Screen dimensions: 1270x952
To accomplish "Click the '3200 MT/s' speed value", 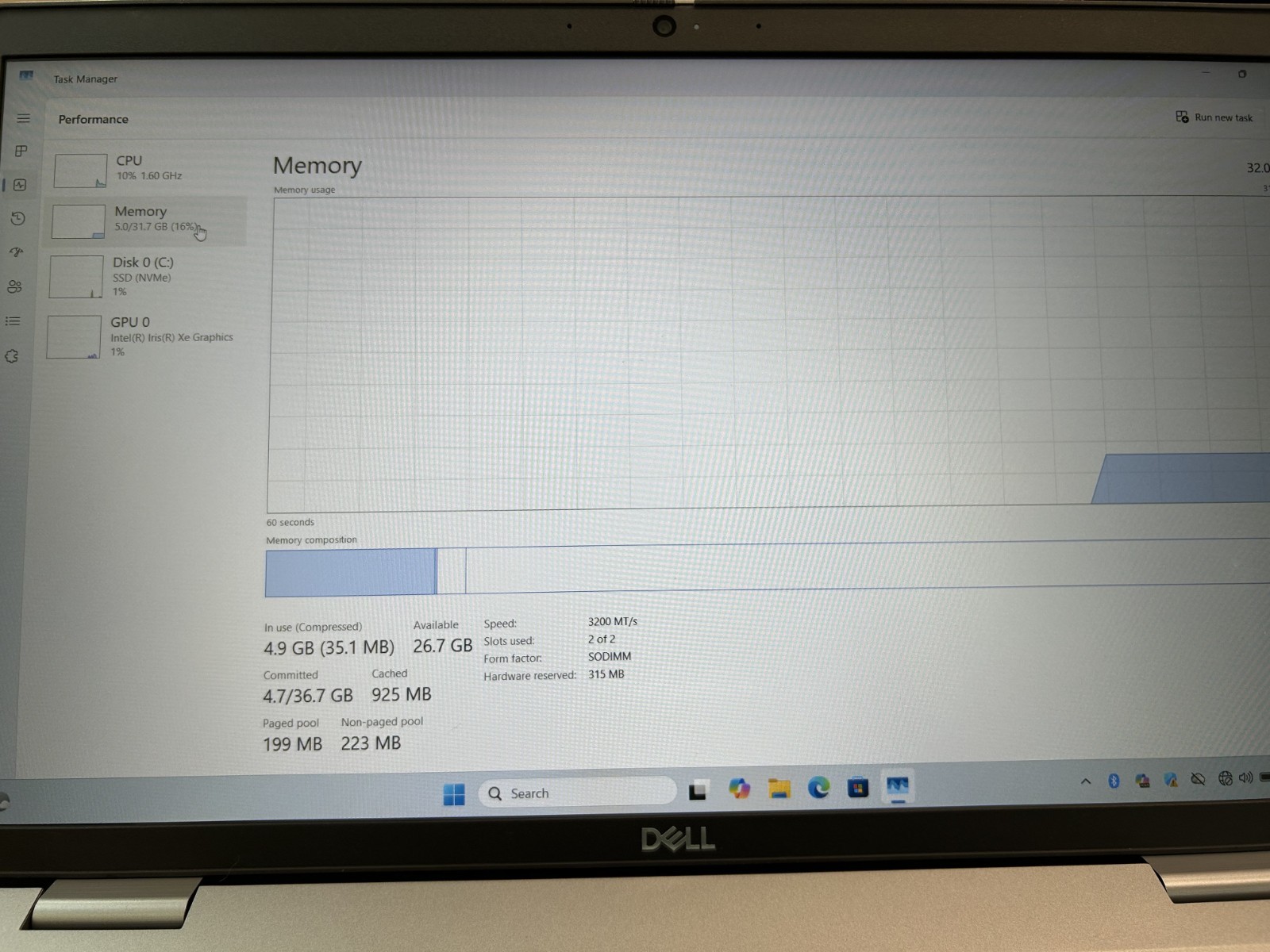I will coord(613,621).
